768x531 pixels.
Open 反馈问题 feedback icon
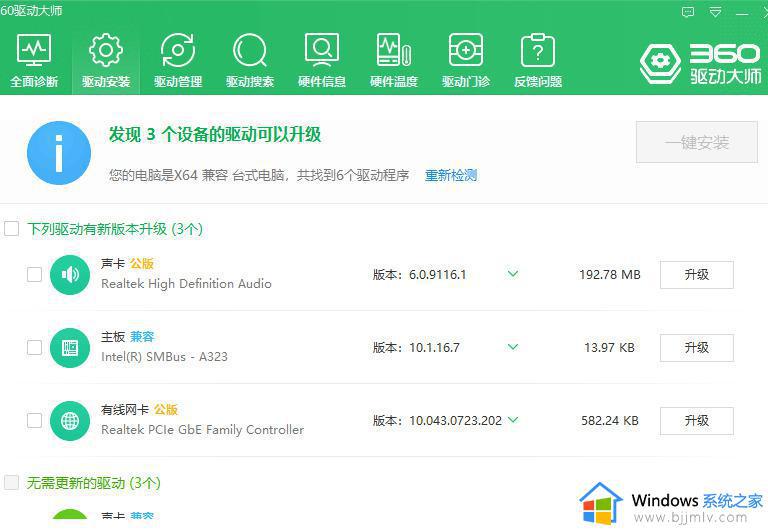click(538, 50)
